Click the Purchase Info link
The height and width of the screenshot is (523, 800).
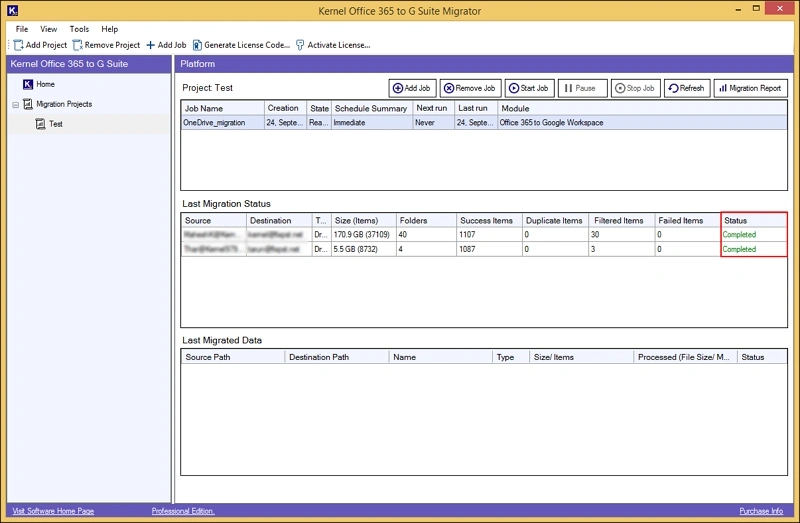(x=761, y=511)
